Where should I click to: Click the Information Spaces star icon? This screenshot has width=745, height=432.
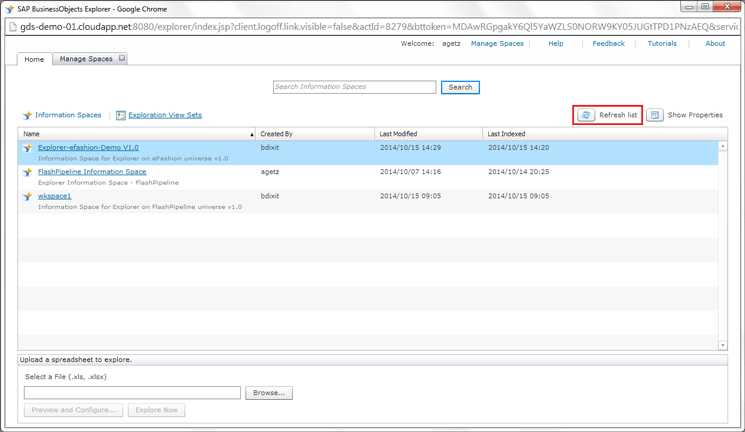coord(27,116)
